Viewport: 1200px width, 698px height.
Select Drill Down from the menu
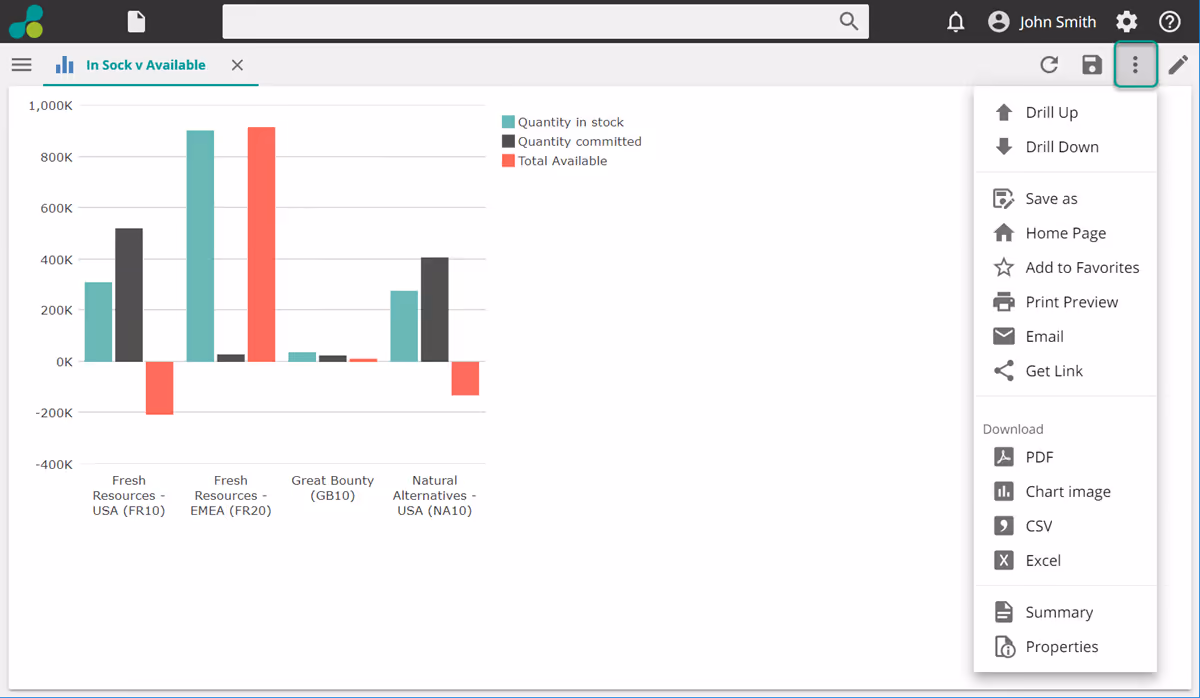[x=1061, y=147]
